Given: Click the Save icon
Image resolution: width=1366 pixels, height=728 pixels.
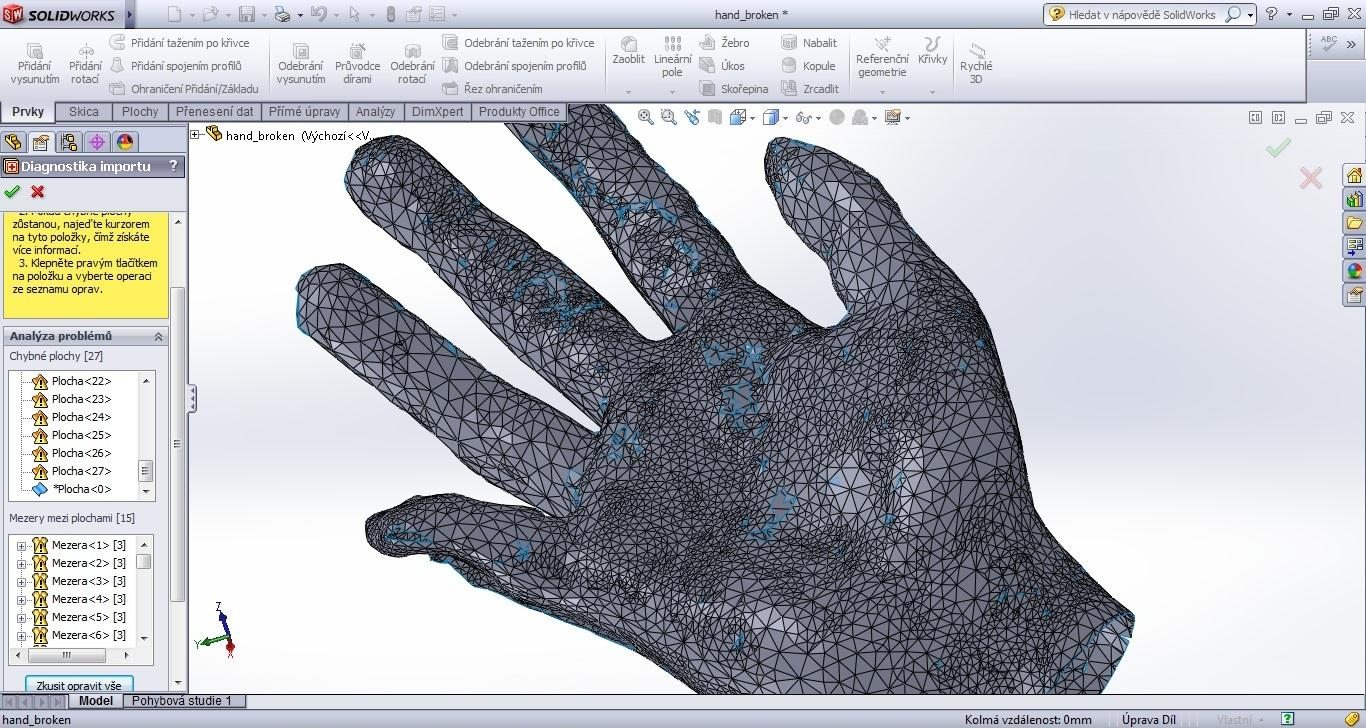Looking at the screenshot, I should 247,14.
